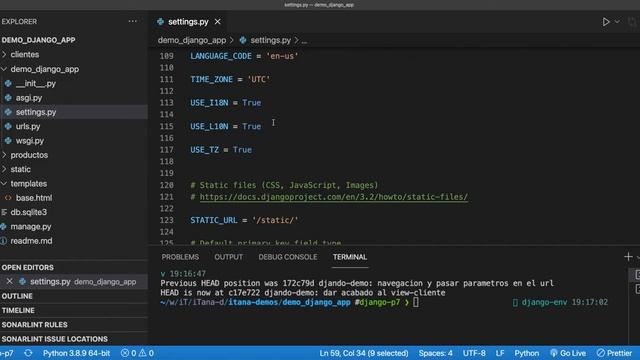Click the sync changes icon in status bar
The width and height of the screenshot is (640, 360).
[x=28, y=353]
